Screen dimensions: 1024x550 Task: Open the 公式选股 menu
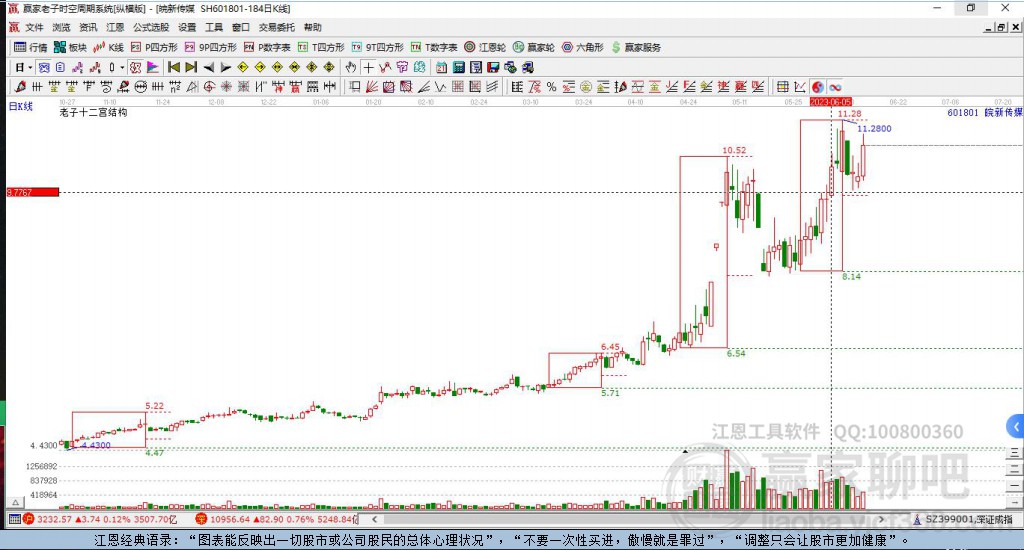click(x=151, y=27)
